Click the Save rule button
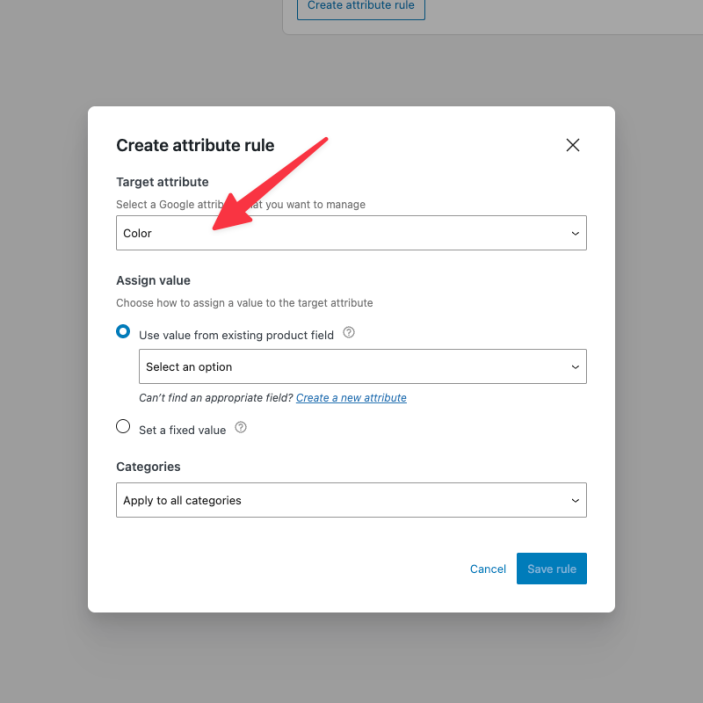703x703 pixels. 552,569
